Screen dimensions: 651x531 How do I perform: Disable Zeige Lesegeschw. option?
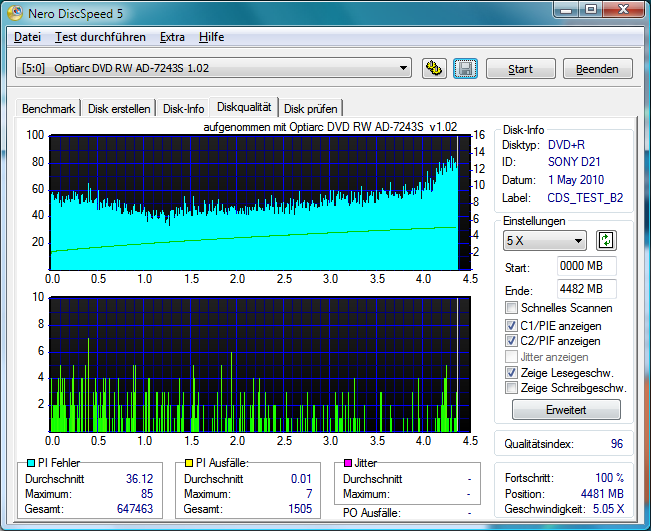point(512,372)
